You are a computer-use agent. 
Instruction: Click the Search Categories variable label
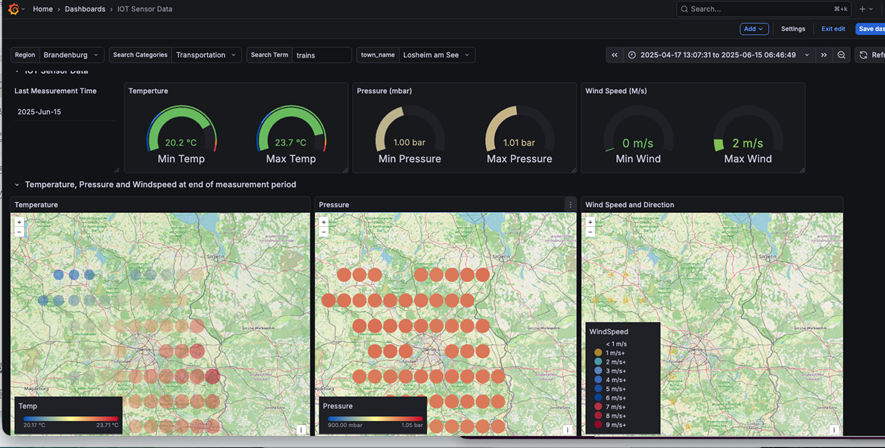[x=140, y=55]
